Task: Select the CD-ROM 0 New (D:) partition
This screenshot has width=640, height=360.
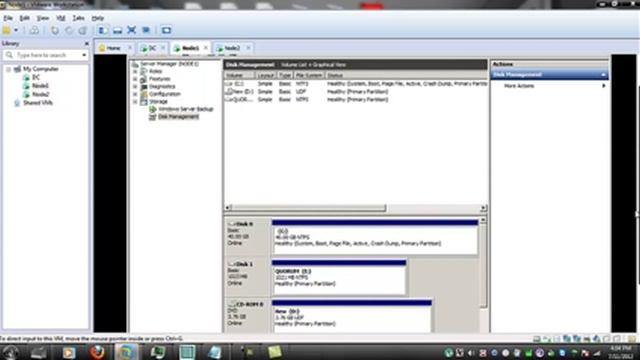Action: point(351,316)
